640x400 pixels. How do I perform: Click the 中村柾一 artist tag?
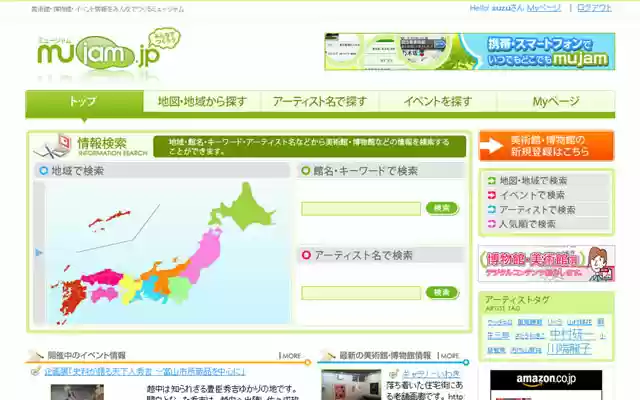[572, 335]
